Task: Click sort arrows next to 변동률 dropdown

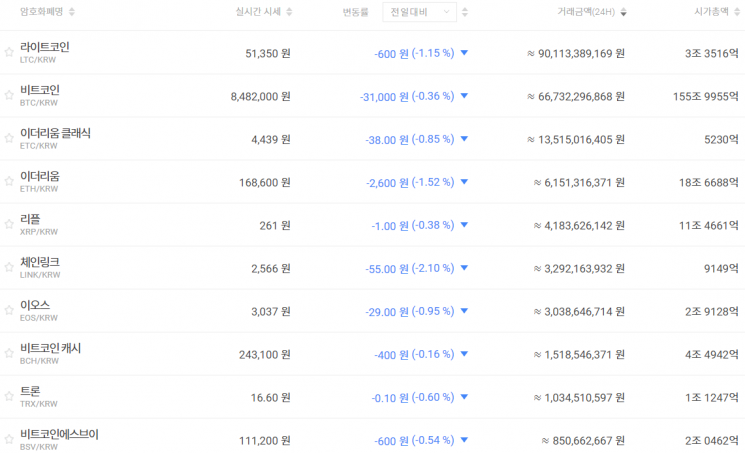Action: 465,12
